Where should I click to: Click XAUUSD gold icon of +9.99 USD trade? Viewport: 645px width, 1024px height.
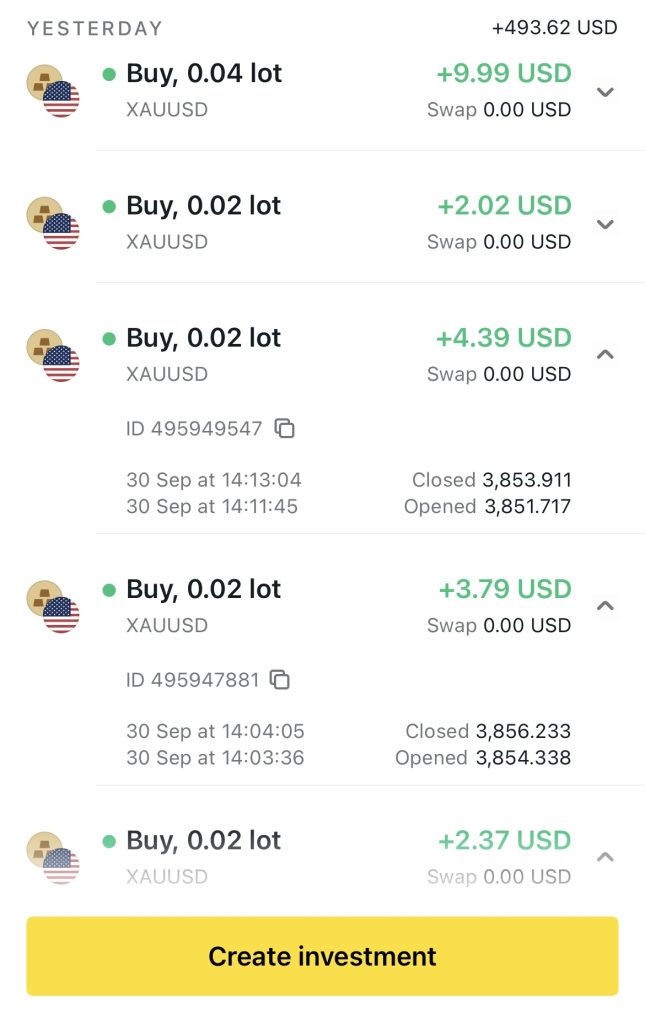click(52, 91)
